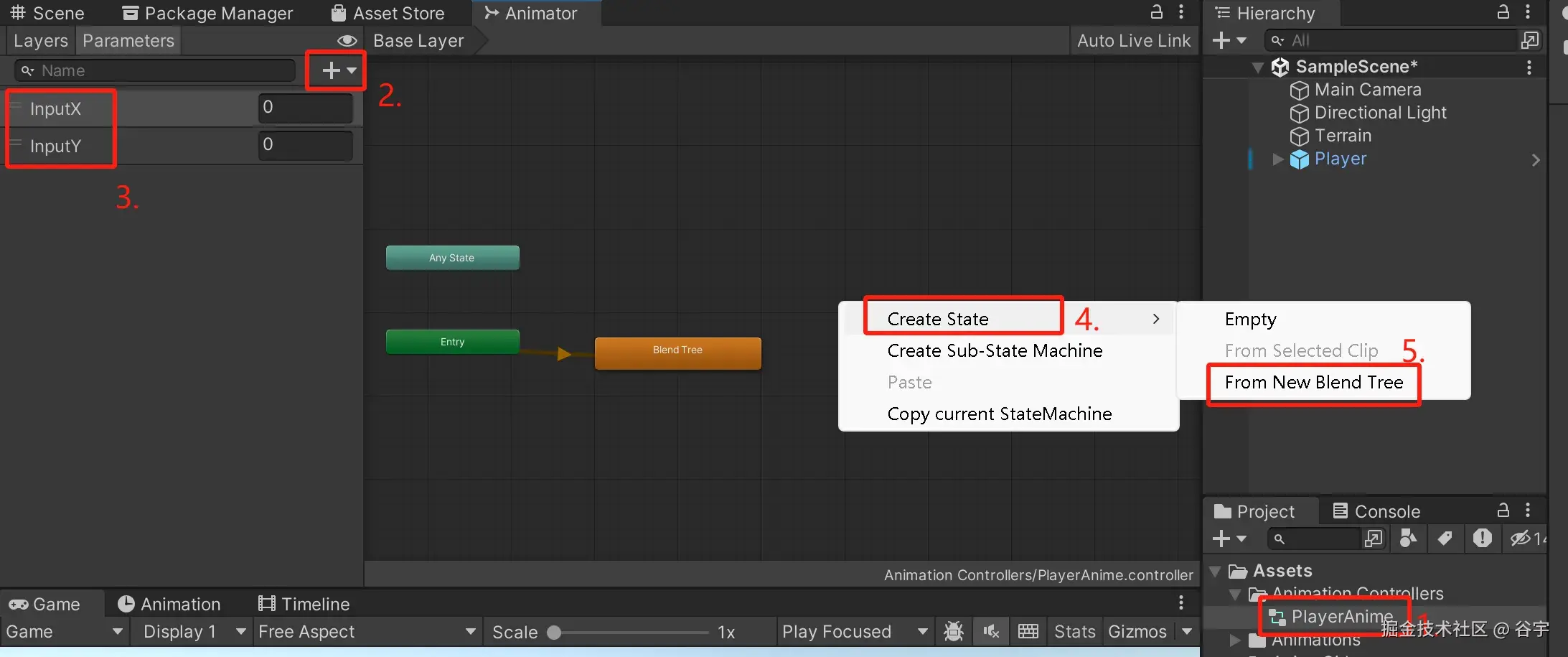Open Hierarchy create plus dropdown
Screen dimensions: 1568x657
[x=1229, y=41]
